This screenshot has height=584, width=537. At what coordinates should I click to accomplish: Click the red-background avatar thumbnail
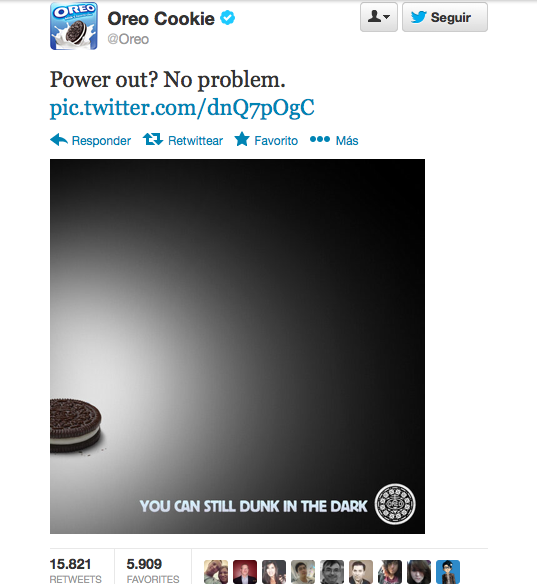point(245,572)
